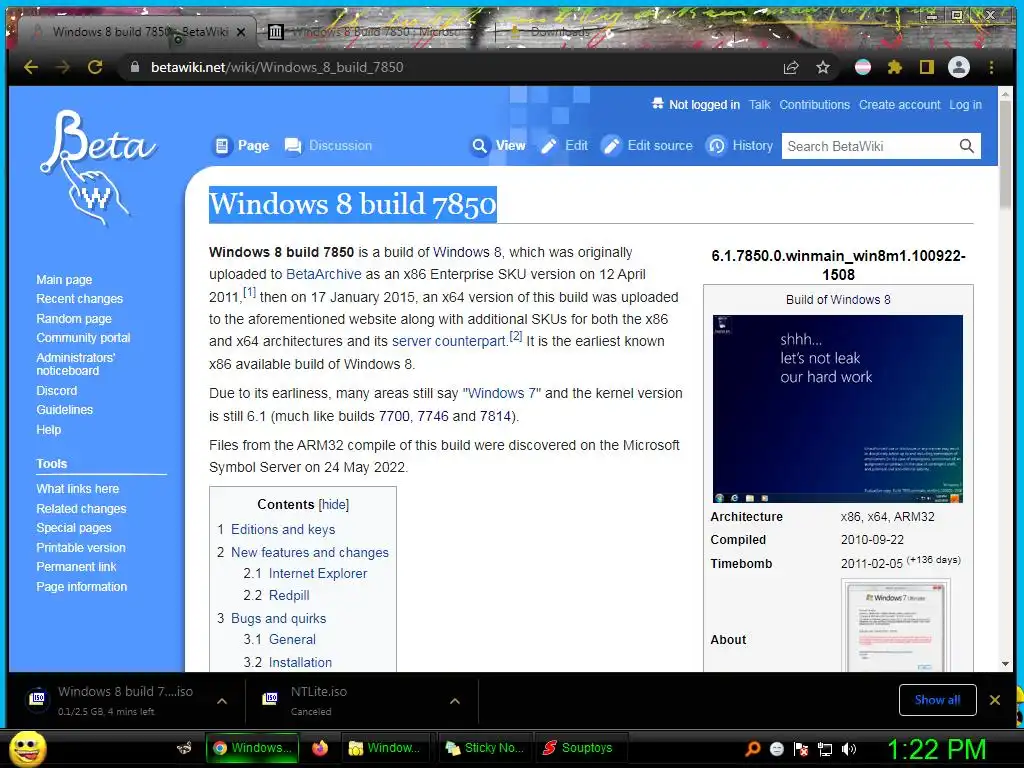The image size is (1024, 768).
Task: Open the Talk link in the header
Action: tap(759, 104)
